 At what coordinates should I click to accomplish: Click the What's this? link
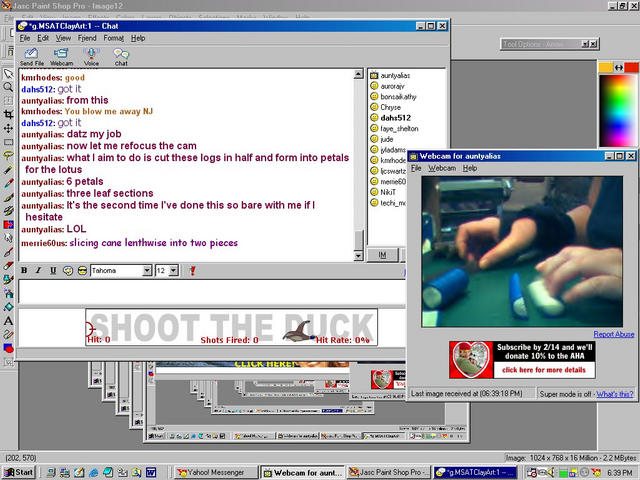pos(615,394)
